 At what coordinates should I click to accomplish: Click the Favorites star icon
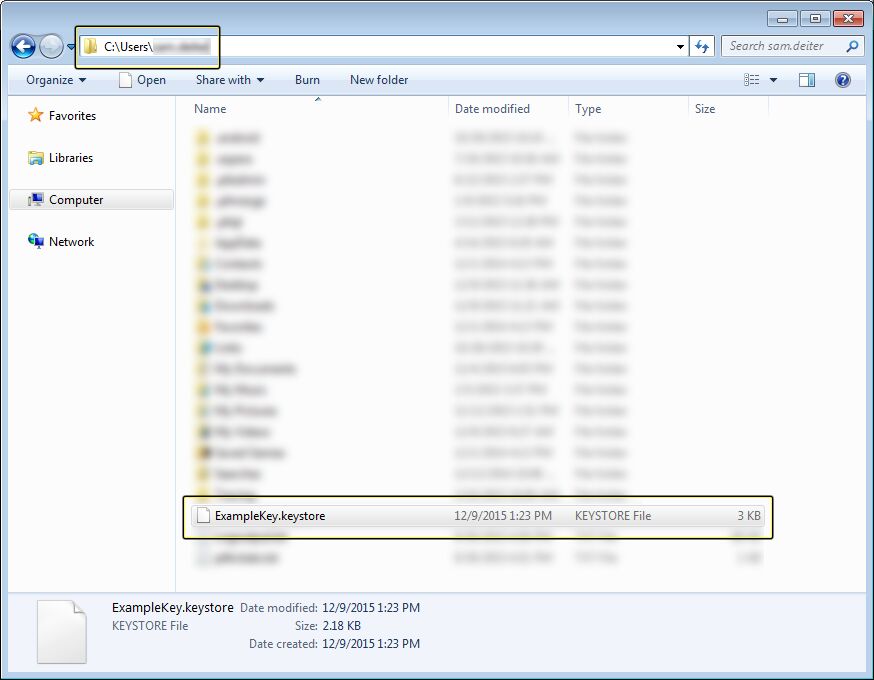point(36,115)
